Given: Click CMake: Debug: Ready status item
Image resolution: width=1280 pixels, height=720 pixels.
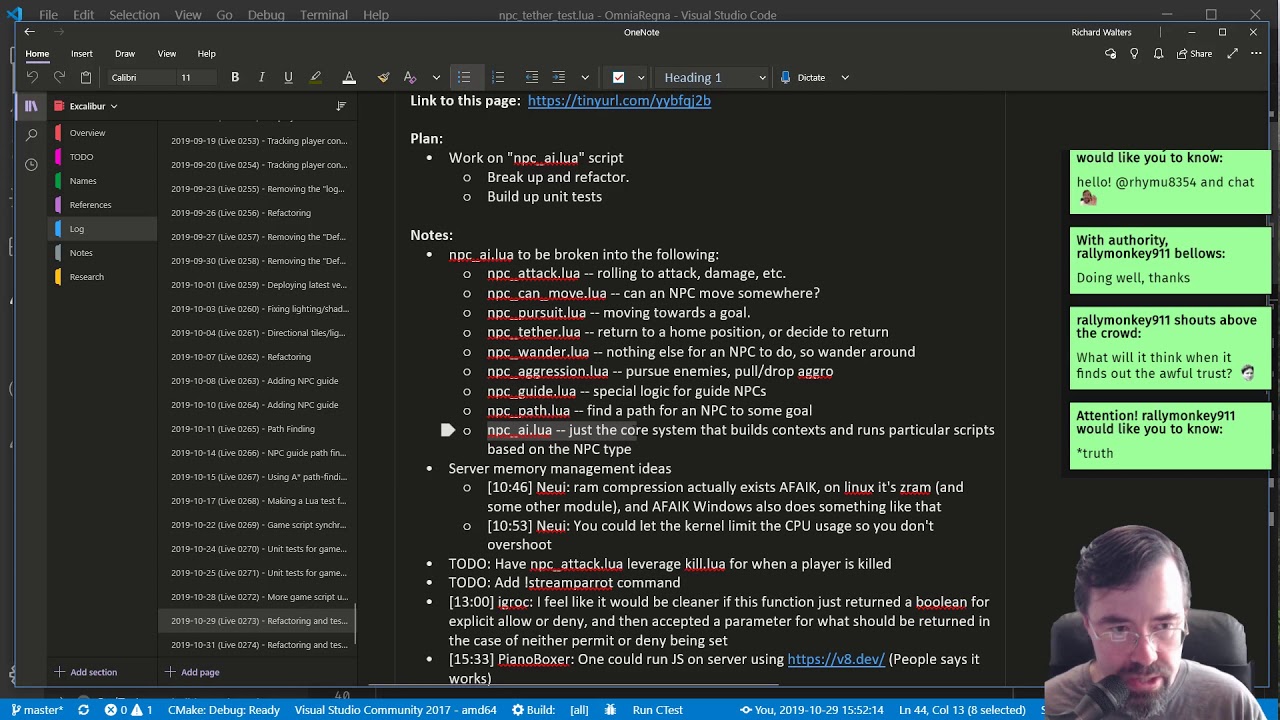Looking at the screenshot, I should click(224, 710).
